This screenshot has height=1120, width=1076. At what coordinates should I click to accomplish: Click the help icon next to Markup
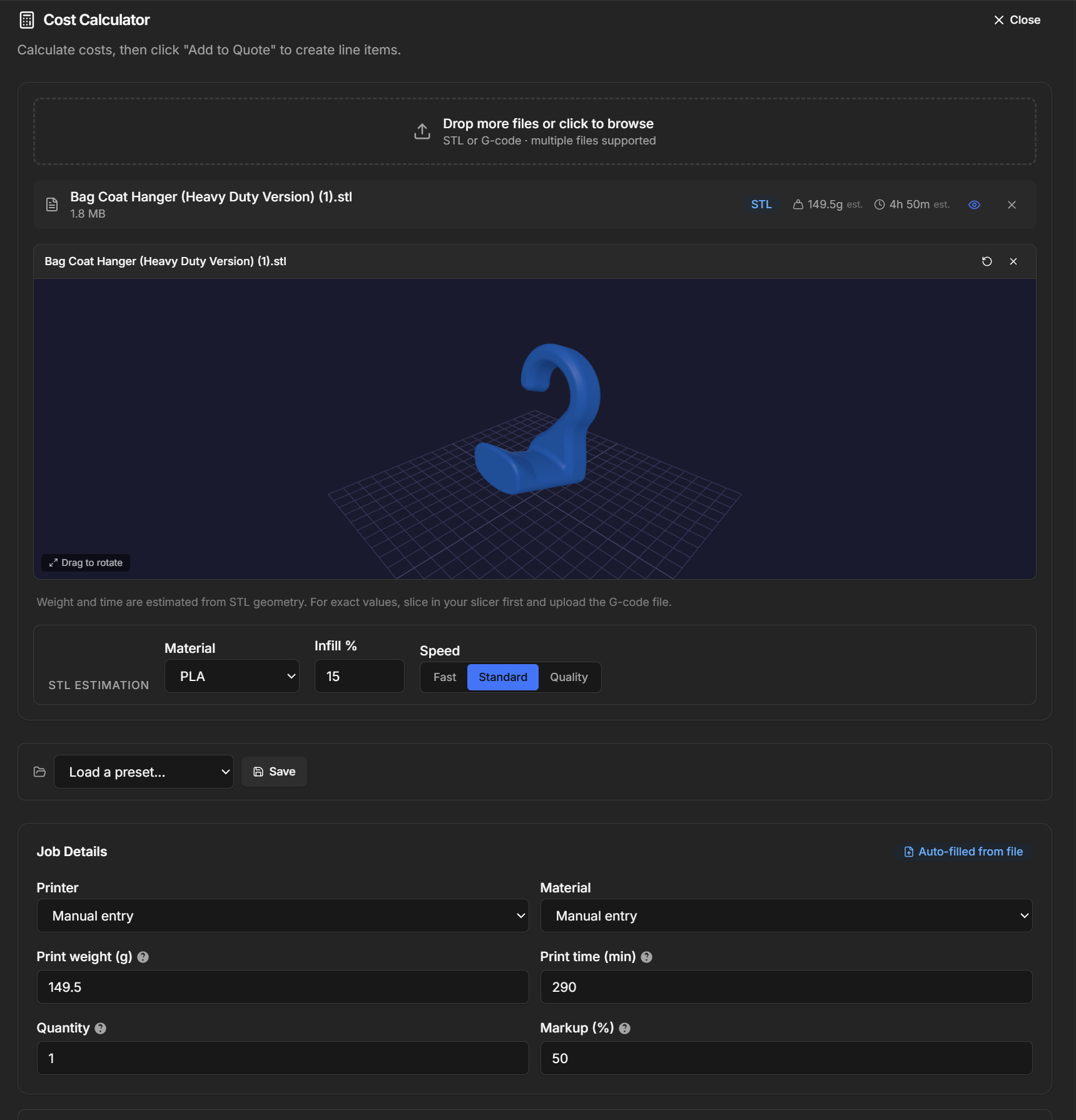[x=625, y=1028]
